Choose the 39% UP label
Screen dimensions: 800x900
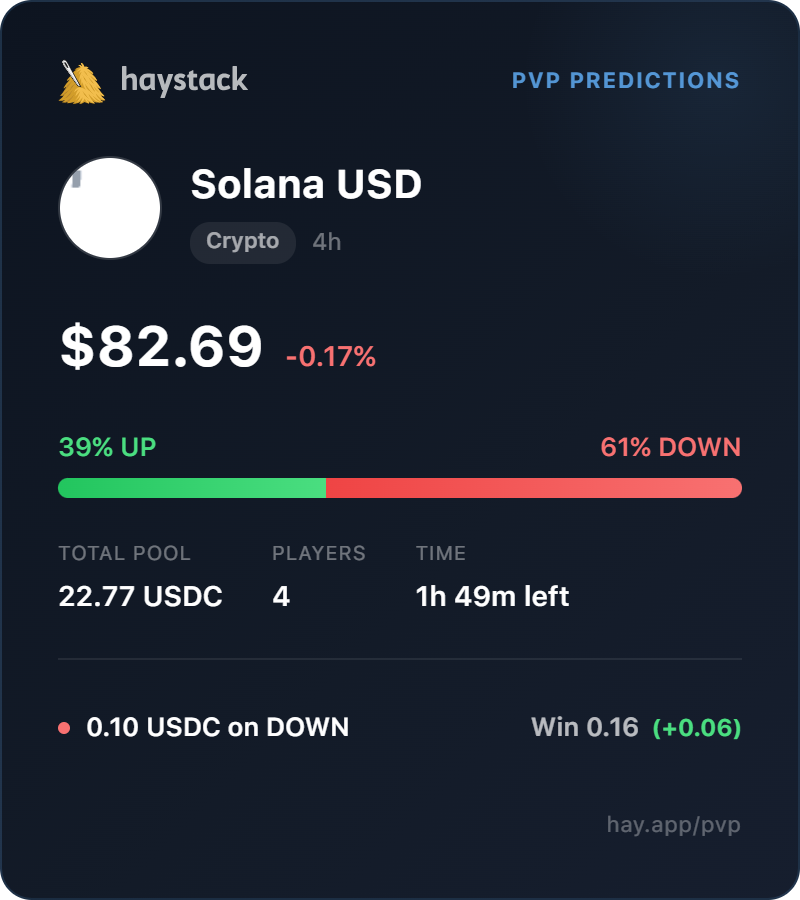(107, 447)
